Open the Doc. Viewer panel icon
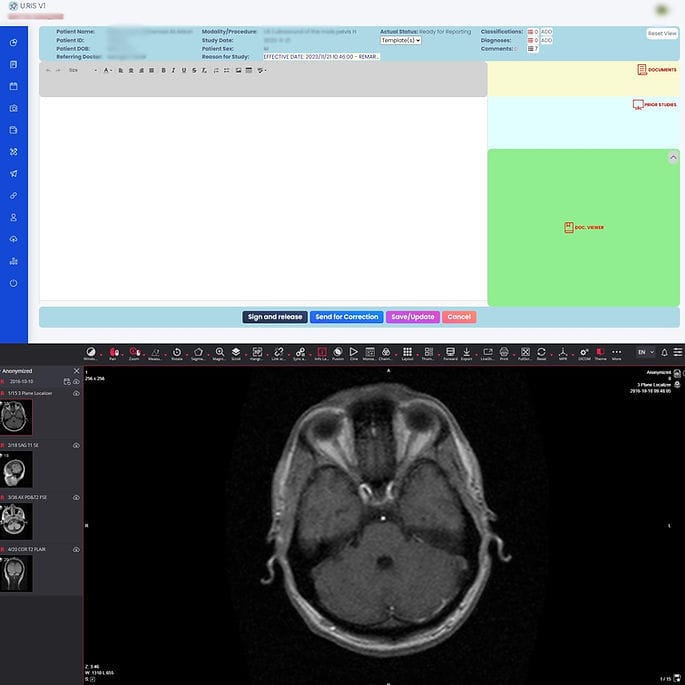This screenshot has height=685, width=685. (568, 228)
